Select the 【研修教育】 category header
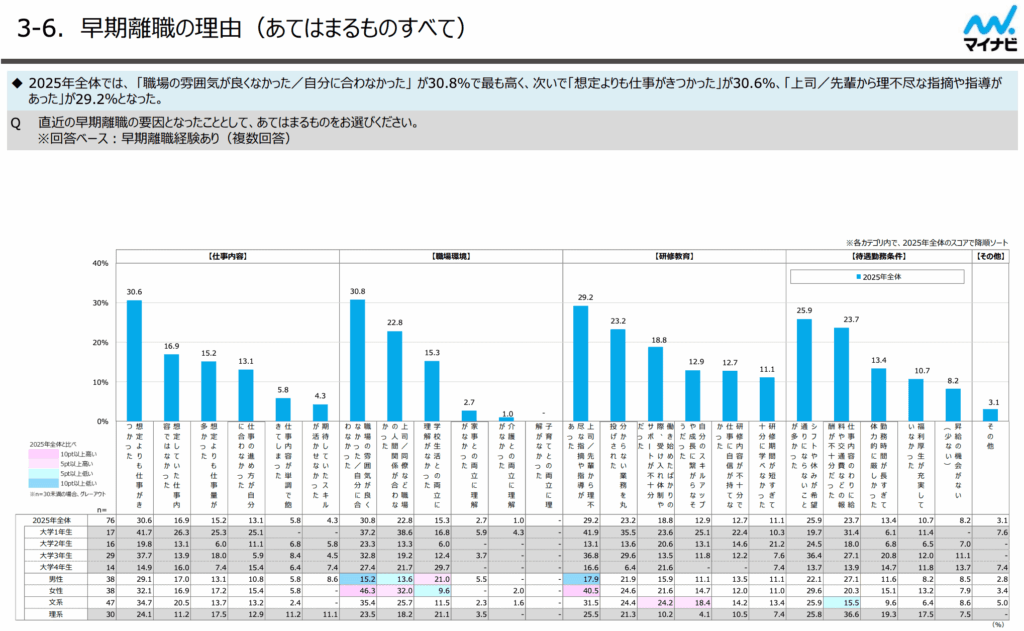 point(674,256)
